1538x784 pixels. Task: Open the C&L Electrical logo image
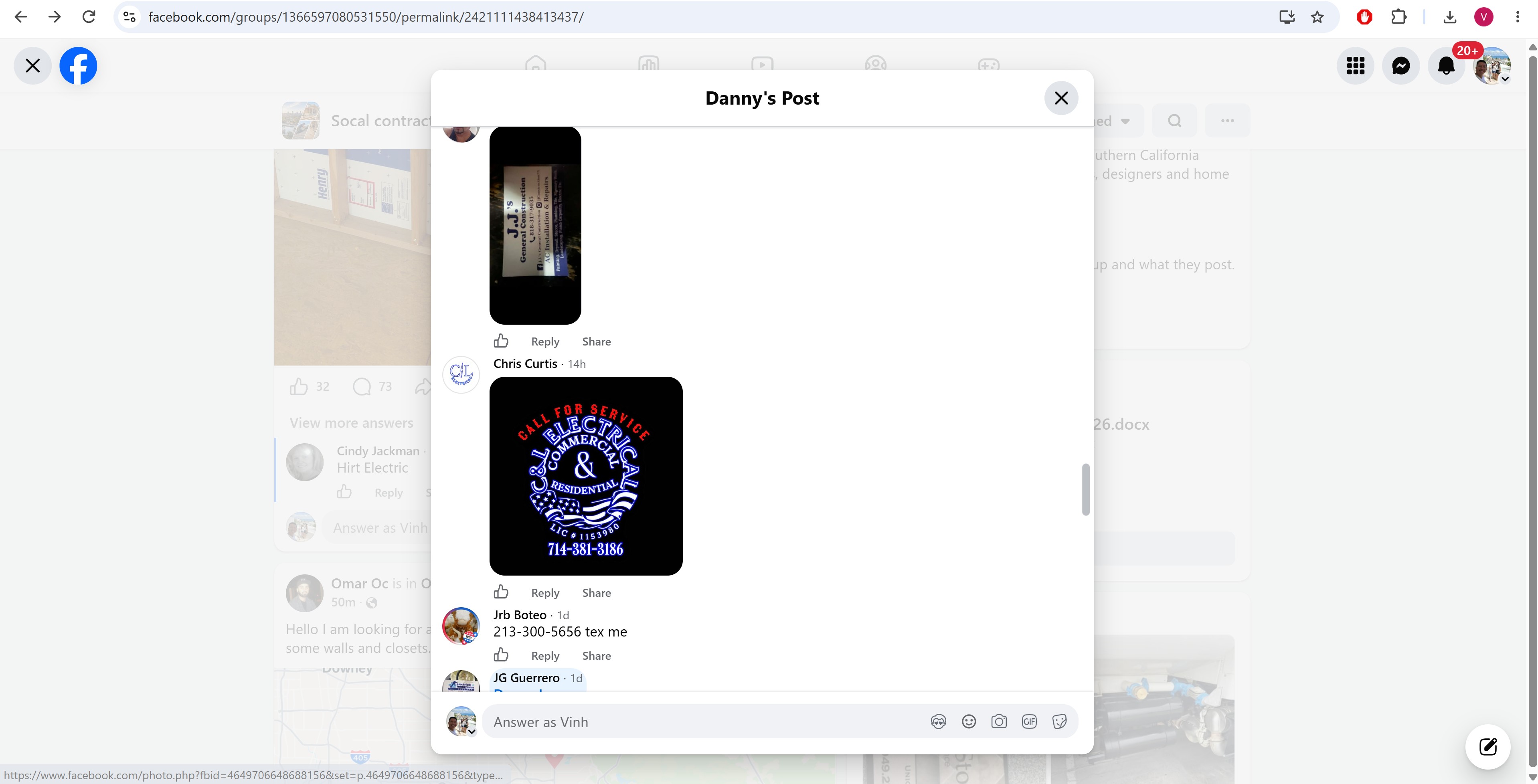pos(586,476)
